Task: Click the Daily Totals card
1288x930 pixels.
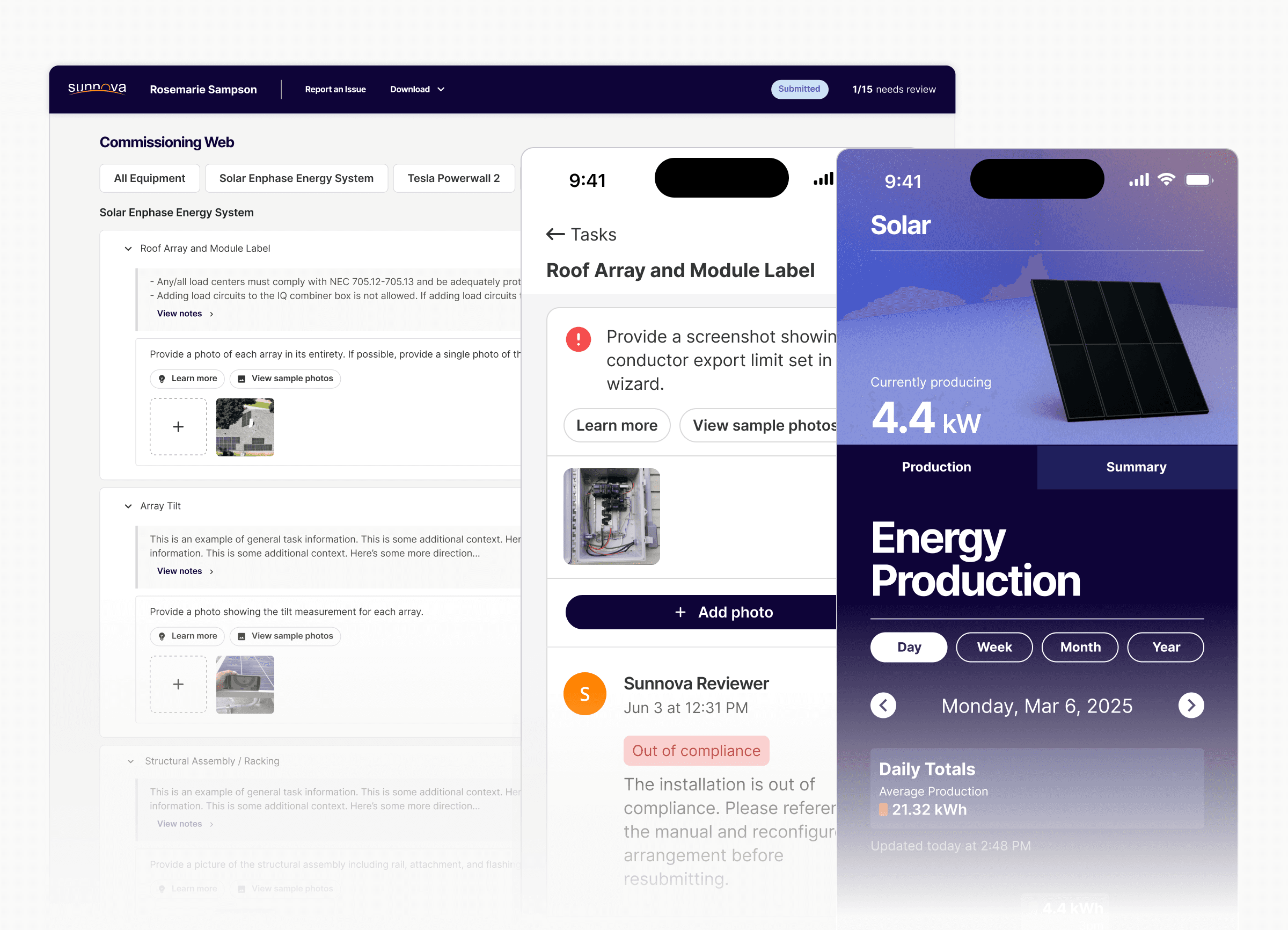Action: [x=1037, y=788]
